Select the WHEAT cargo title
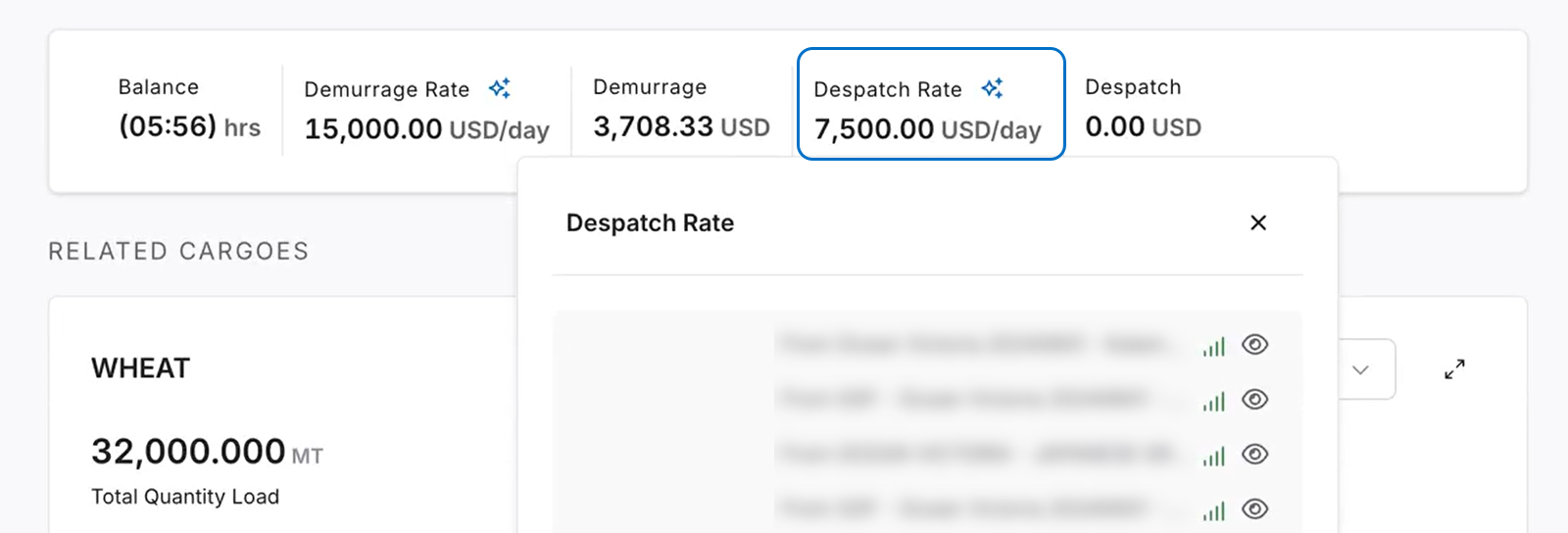The width and height of the screenshot is (1568, 533). coord(141,368)
